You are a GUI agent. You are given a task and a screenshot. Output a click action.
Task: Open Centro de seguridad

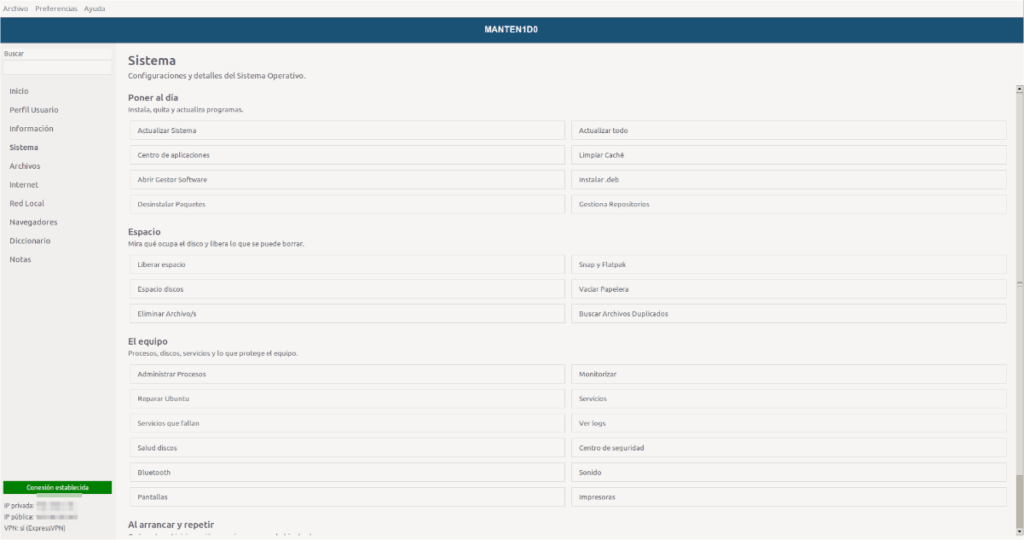[x=788, y=448]
